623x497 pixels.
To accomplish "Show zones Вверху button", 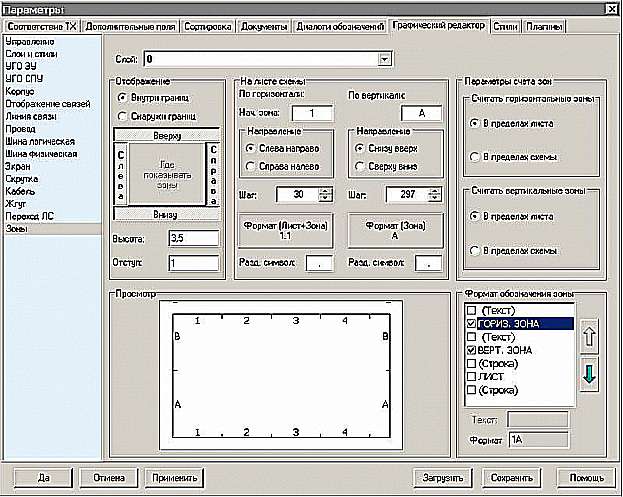I will click(x=166, y=135).
